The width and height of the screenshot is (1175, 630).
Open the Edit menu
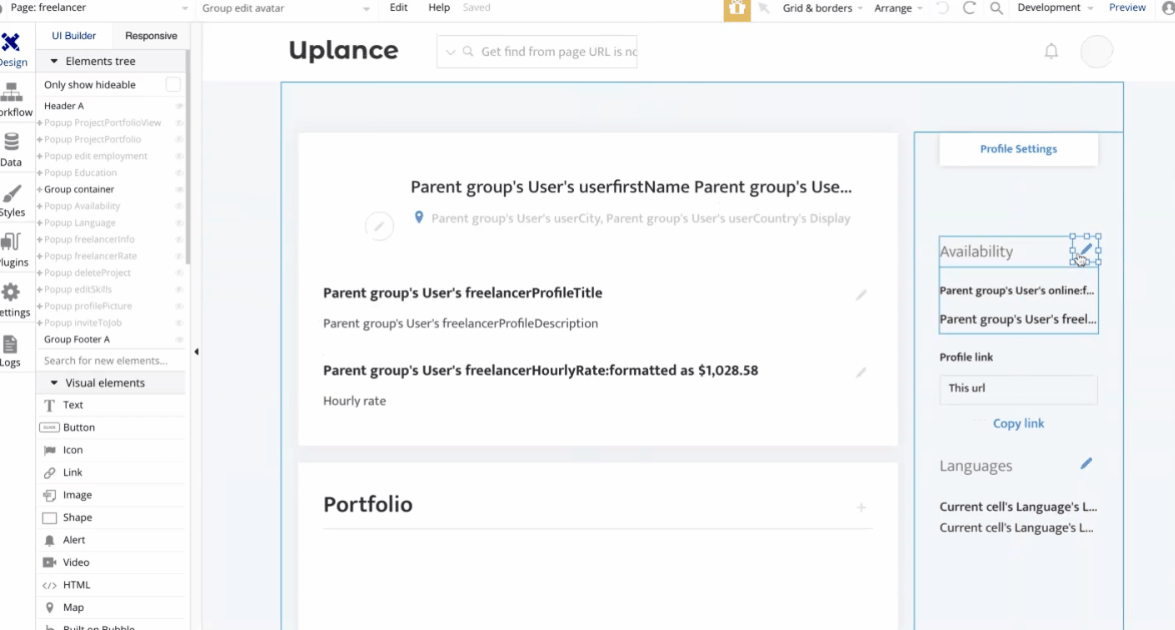point(399,8)
